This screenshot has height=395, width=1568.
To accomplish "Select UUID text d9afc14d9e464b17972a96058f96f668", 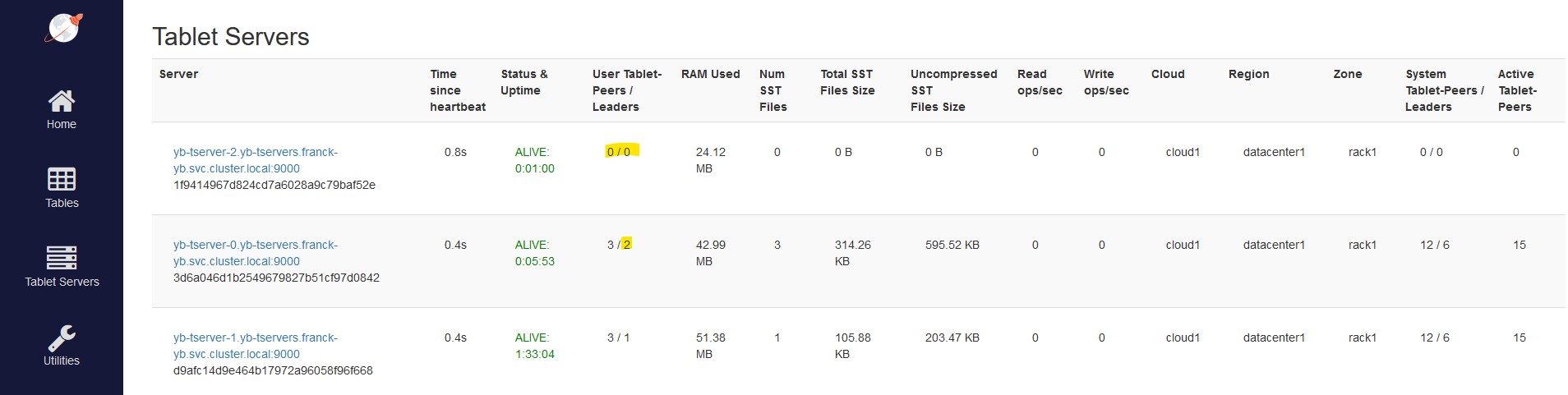I will point(273,370).
